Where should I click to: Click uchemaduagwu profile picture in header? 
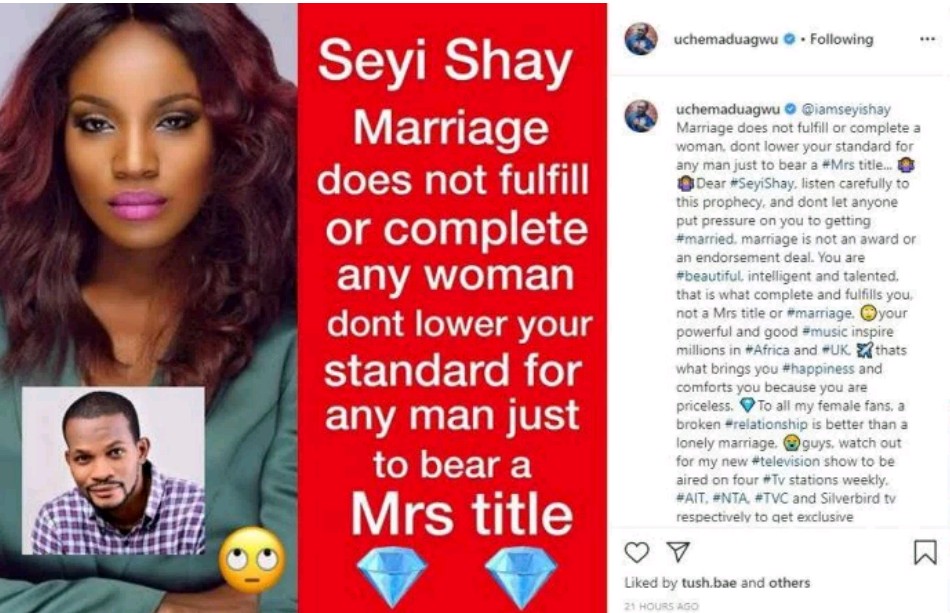pos(641,39)
